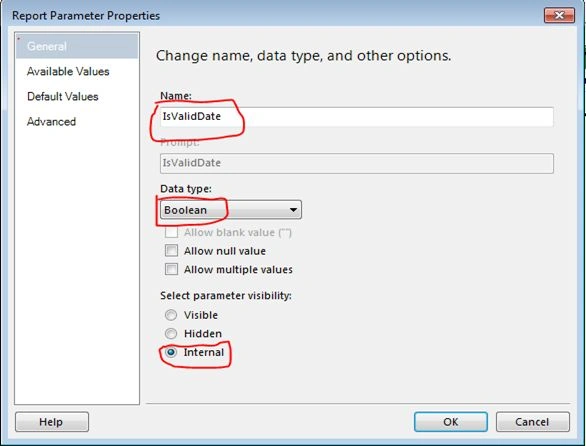The height and width of the screenshot is (446, 586).
Task: Click the Name field containing IsValidDate
Action: pyautogui.click(x=357, y=117)
